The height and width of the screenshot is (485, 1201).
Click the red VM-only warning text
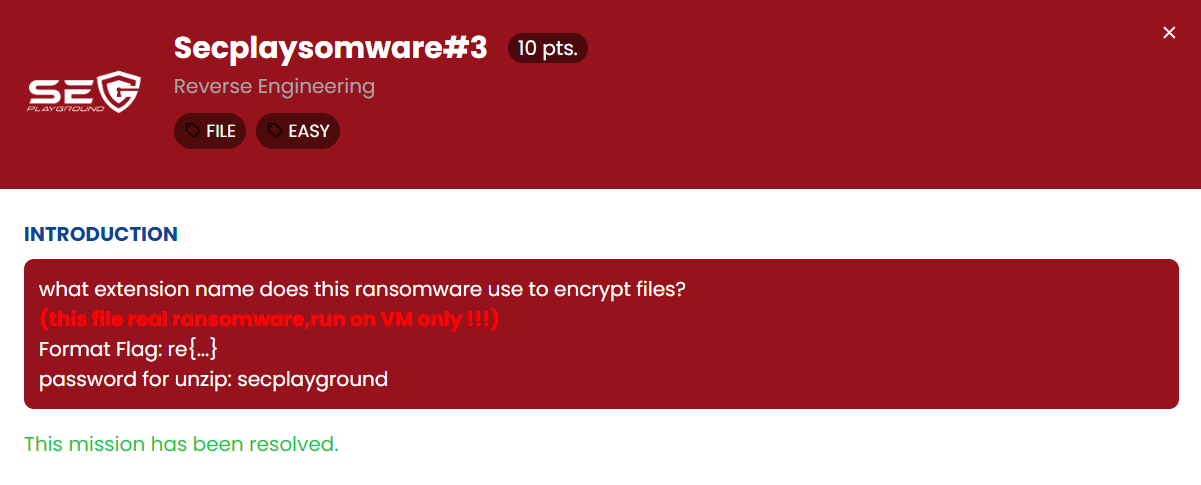tap(269, 320)
